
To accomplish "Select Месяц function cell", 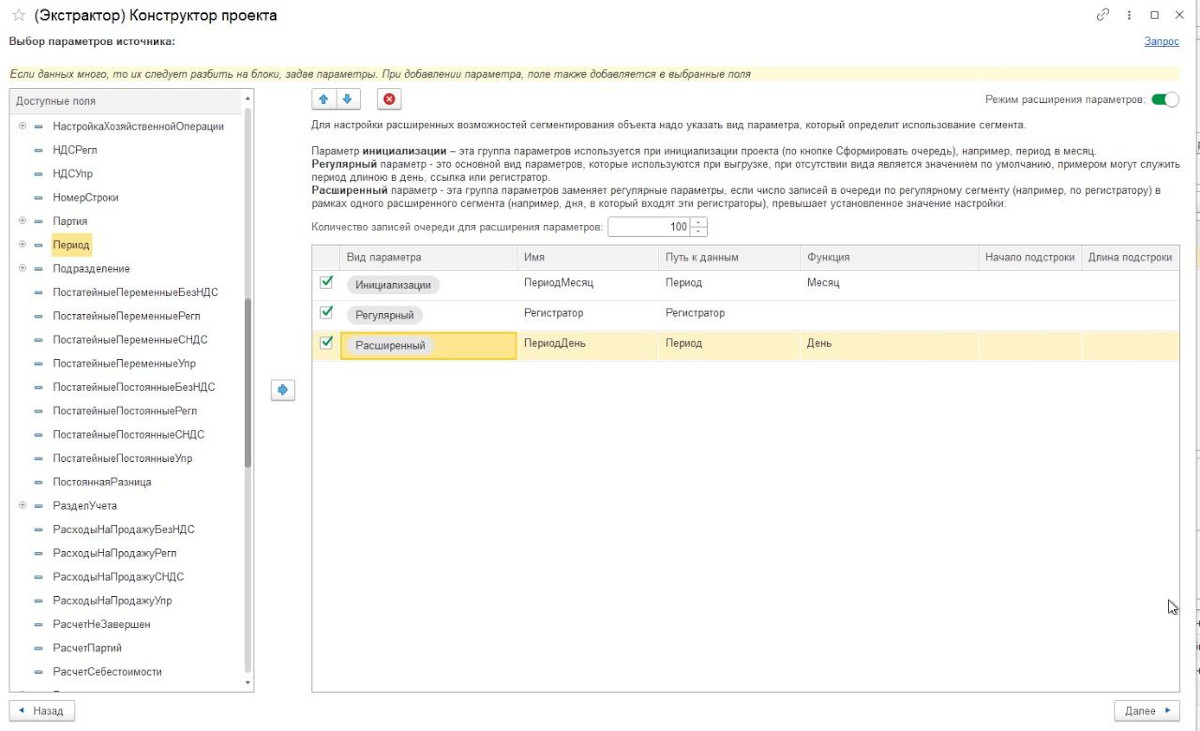I will (x=890, y=283).
